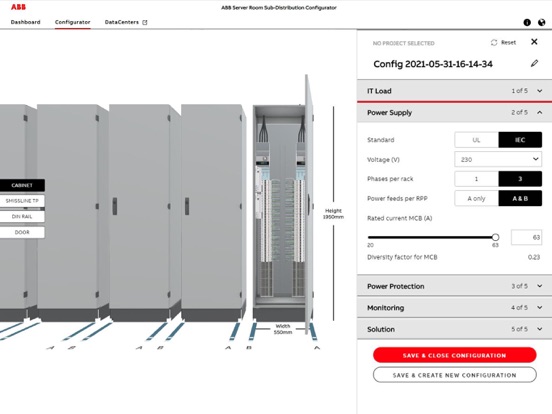Click the Width 550mm dimension label
Screen dimensions: 552x414
[x=283, y=329]
